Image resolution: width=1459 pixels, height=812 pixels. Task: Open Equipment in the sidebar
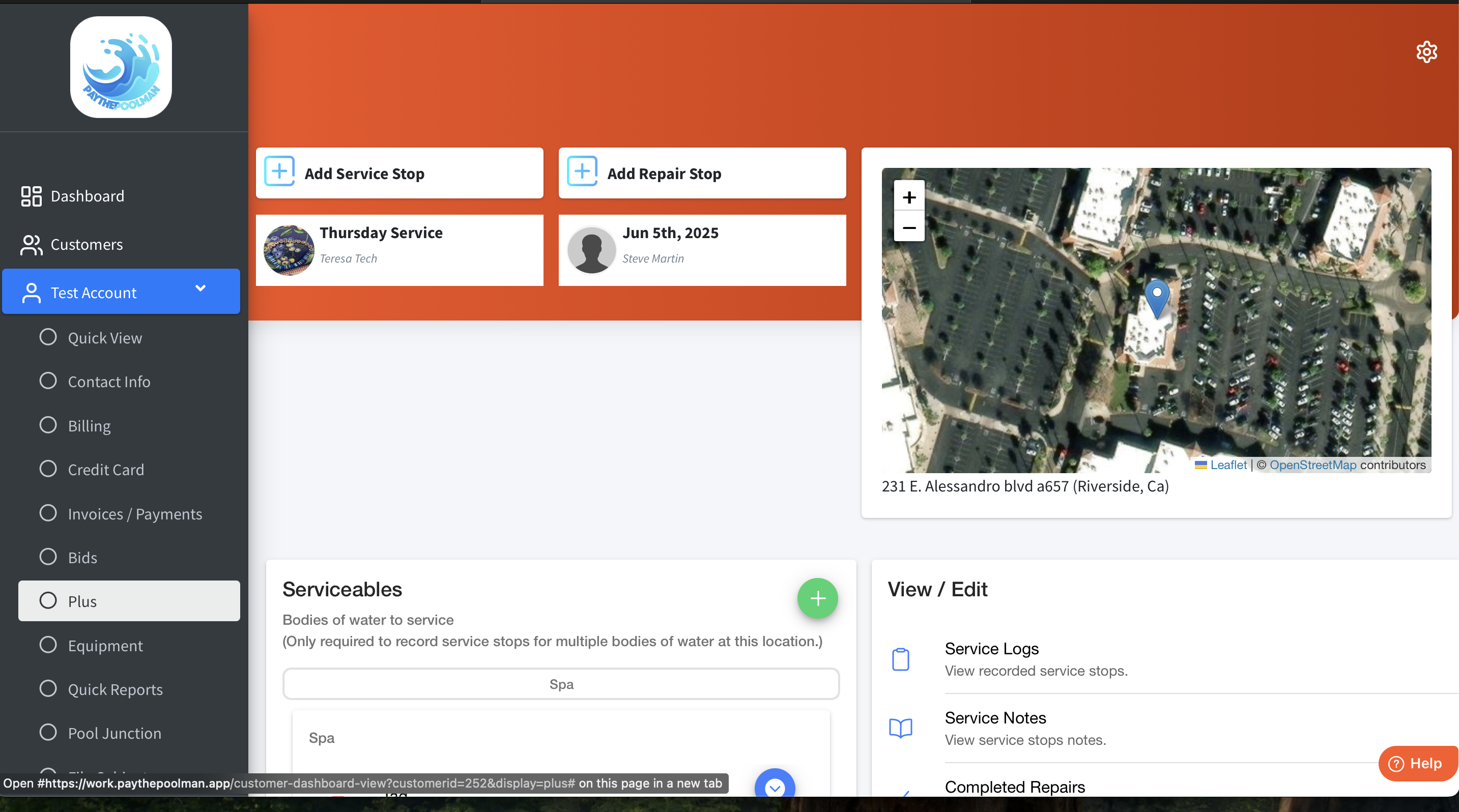point(129,645)
